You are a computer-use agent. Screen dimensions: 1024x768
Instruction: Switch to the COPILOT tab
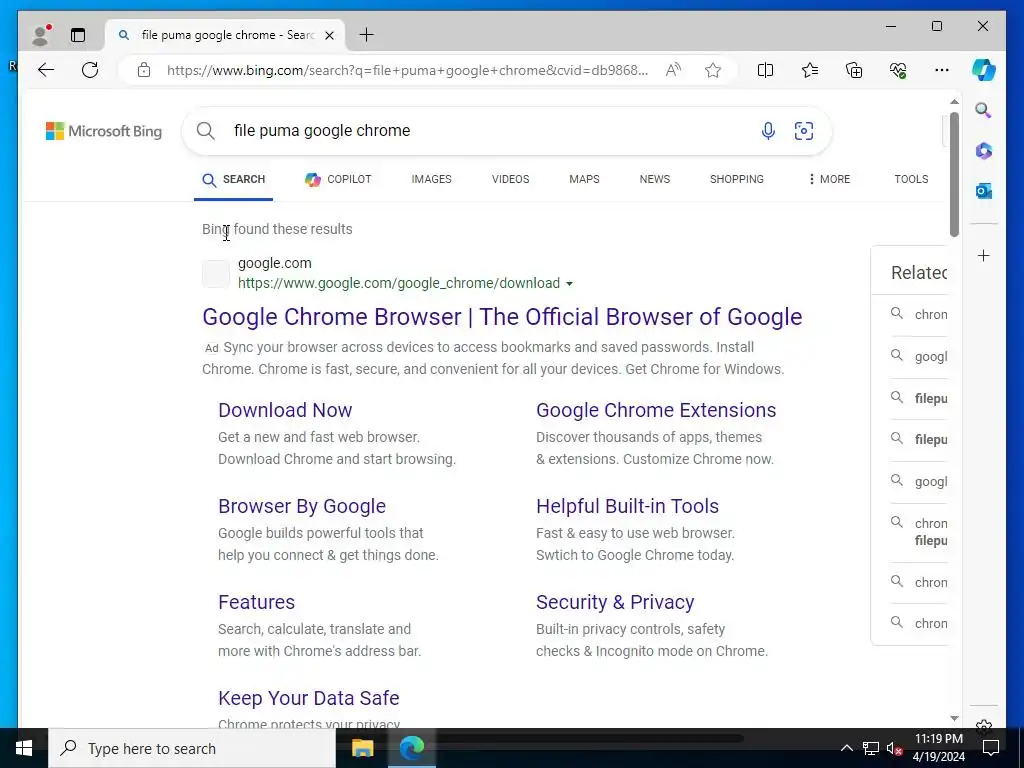tap(338, 180)
